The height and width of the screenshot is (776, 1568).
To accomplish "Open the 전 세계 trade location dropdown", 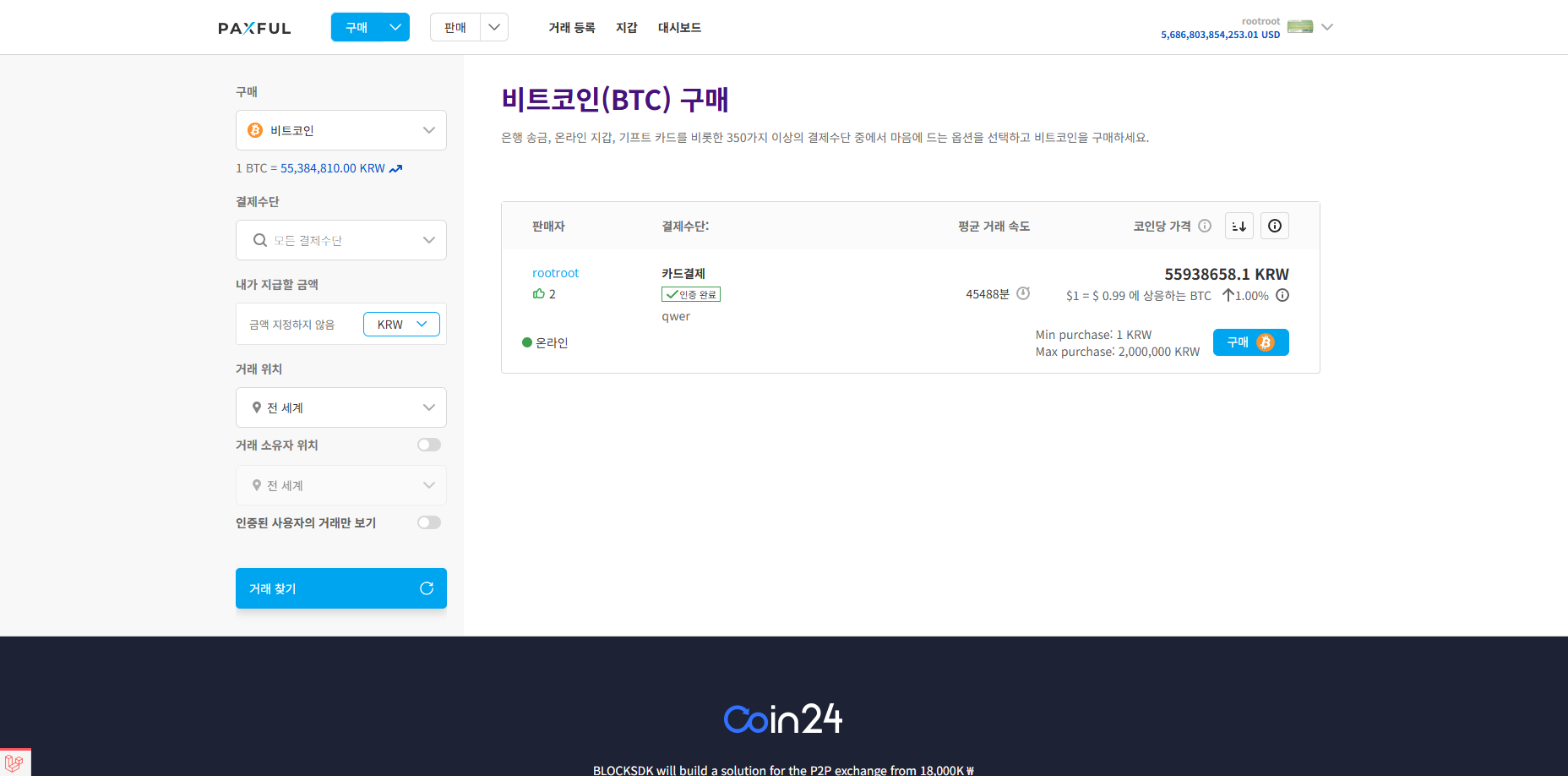I will coord(340,407).
